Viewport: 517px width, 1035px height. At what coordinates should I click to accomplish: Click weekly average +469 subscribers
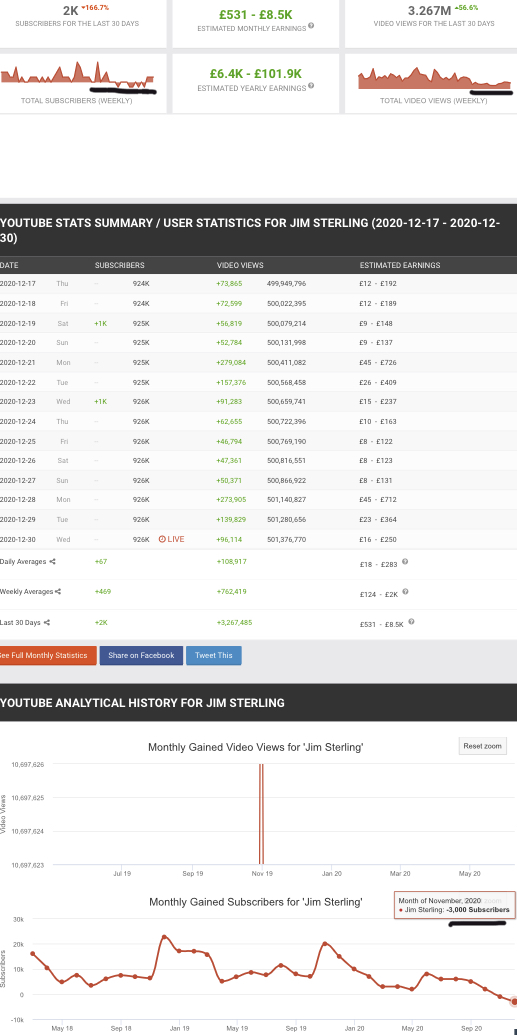(x=103, y=591)
